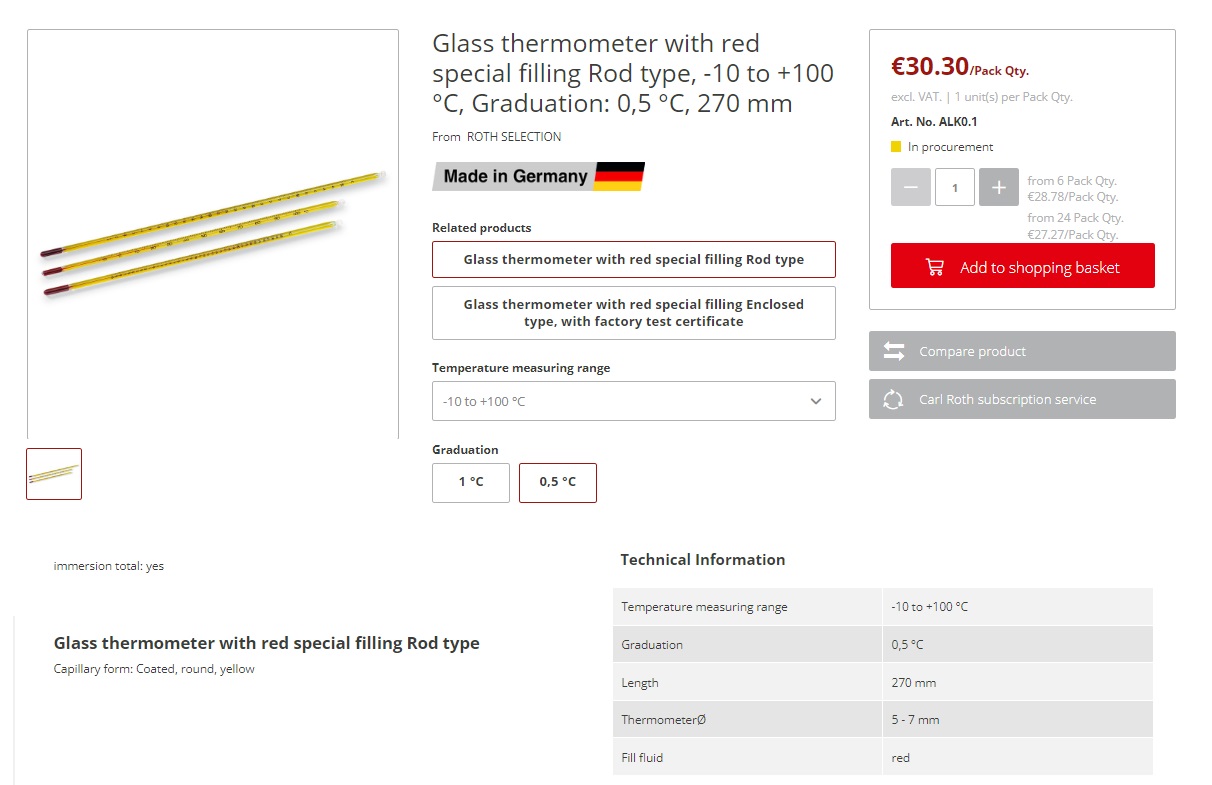Click the quantity input field
The image size is (1212, 785).
tap(954, 188)
